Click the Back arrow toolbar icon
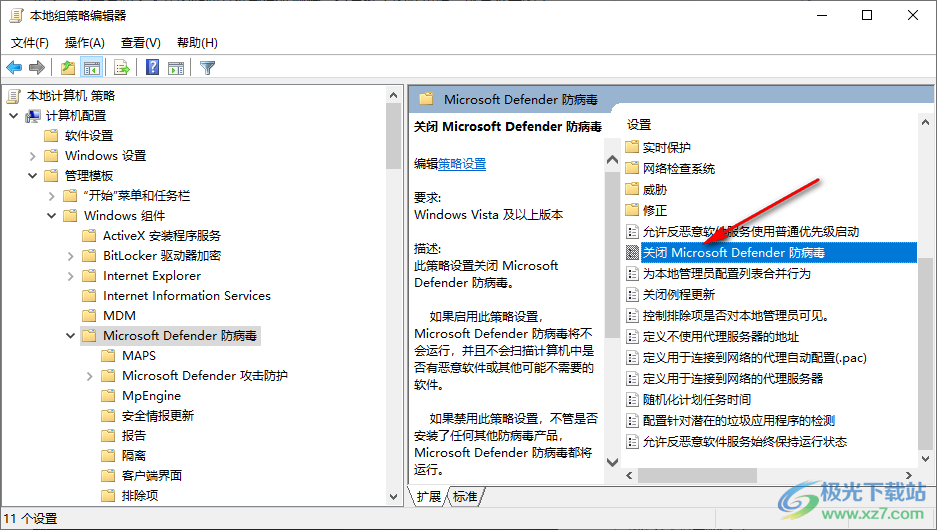 (x=14, y=68)
